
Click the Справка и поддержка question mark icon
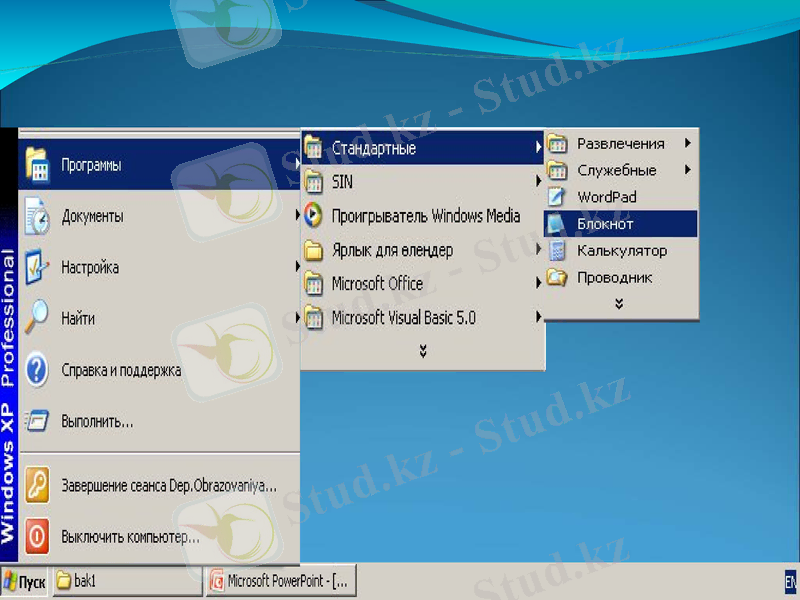click(37, 370)
